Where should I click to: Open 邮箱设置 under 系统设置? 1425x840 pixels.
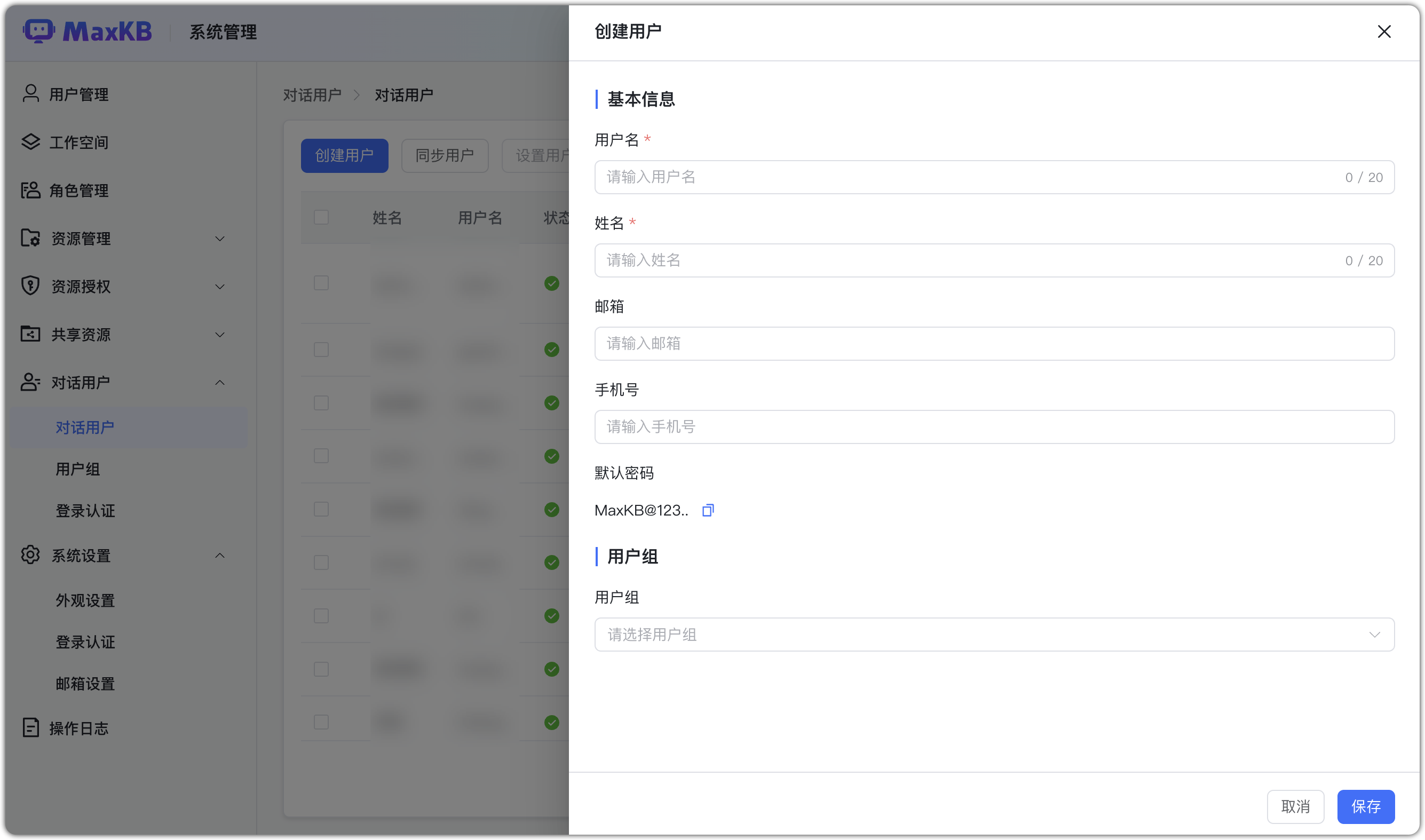85,683
